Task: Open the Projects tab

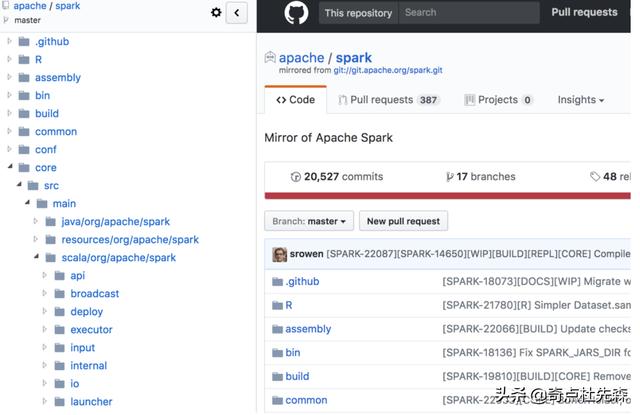Action: coord(498,100)
